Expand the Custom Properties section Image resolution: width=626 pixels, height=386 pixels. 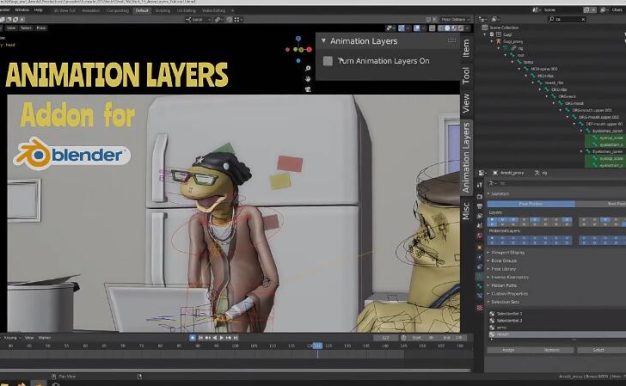pyautogui.click(x=508, y=294)
